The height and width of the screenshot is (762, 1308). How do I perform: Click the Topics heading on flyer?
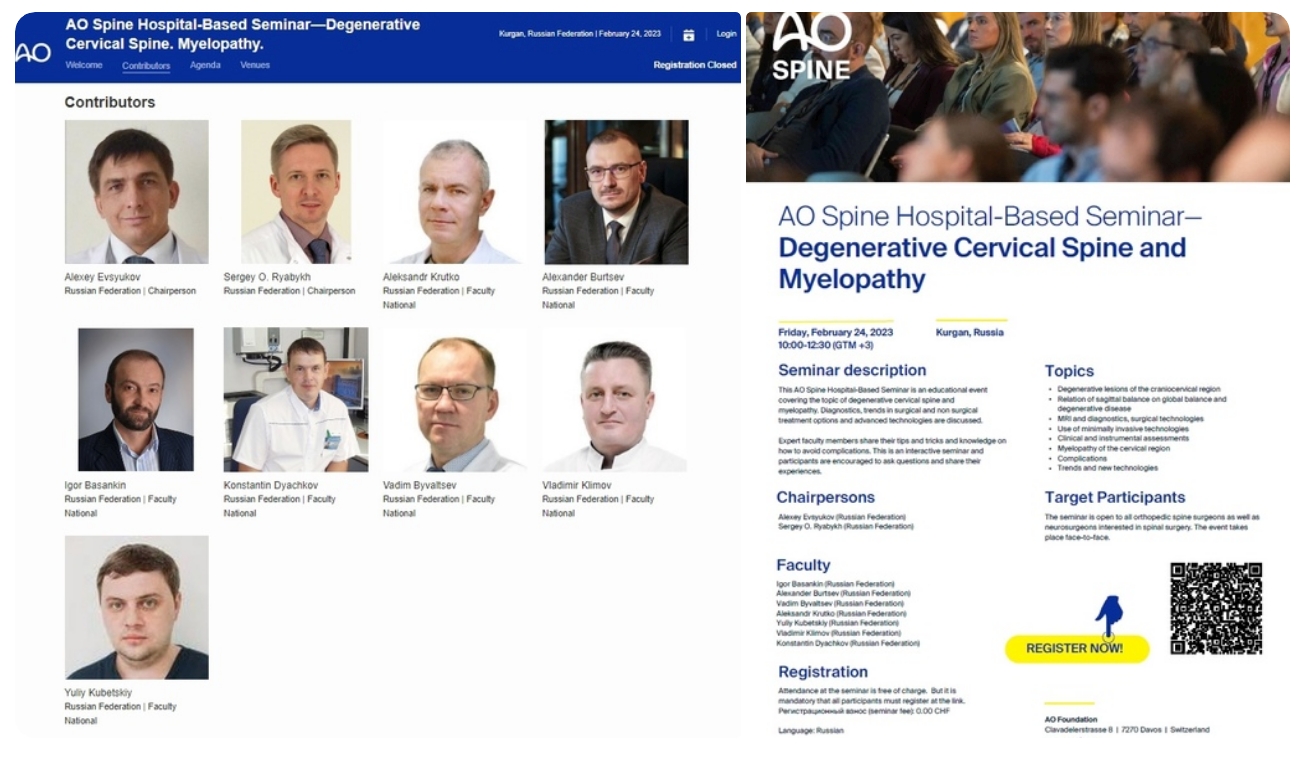point(1070,371)
